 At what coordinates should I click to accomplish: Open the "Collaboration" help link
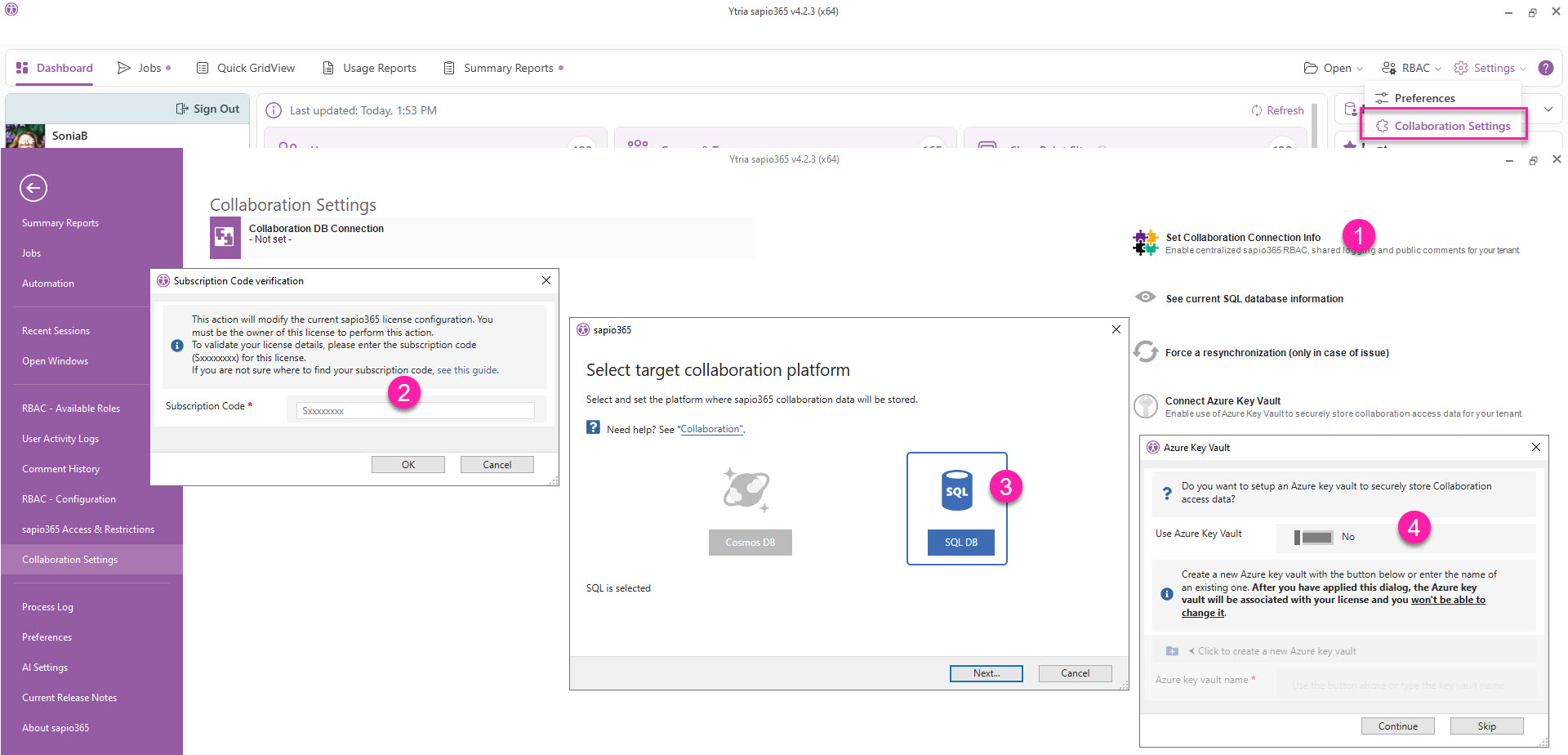pyautogui.click(x=711, y=429)
